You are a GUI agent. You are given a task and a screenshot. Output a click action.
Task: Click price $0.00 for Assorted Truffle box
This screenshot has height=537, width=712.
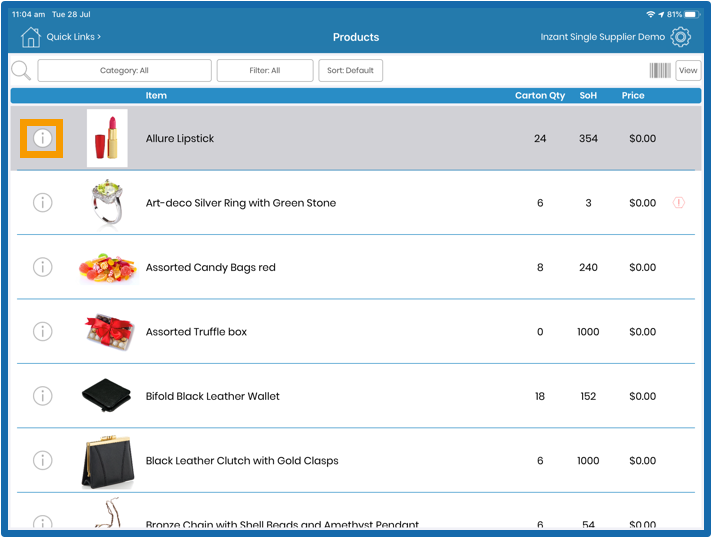tap(643, 332)
